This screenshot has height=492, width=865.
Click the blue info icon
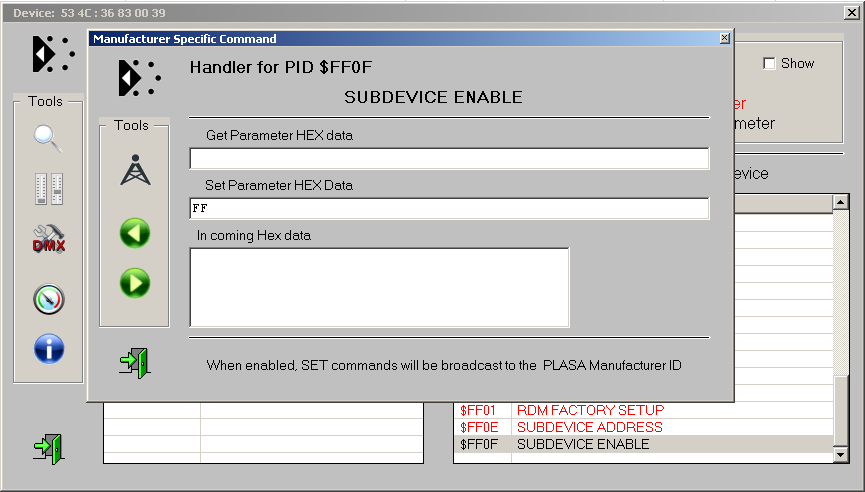point(48,349)
